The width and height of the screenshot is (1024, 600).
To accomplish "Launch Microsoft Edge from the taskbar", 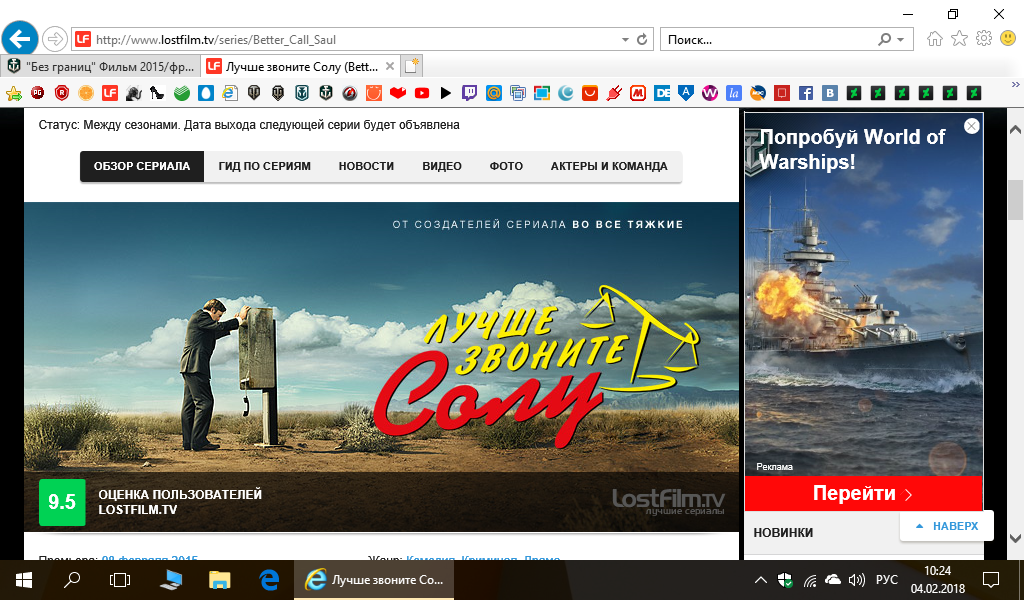I will coord(268,580).
